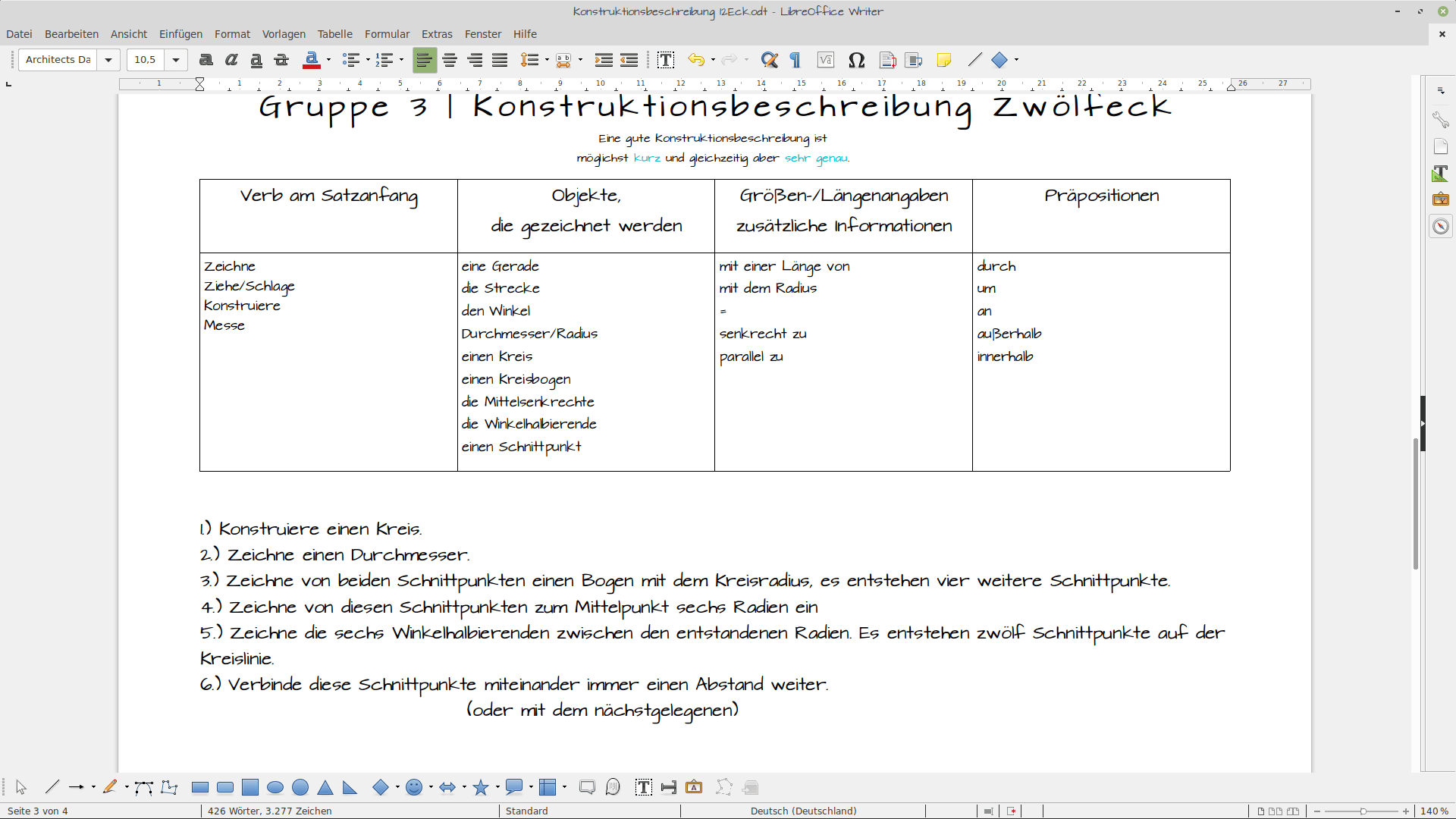
Task: Select the smiley symbol shapes tool
Action: click(414, 787)
